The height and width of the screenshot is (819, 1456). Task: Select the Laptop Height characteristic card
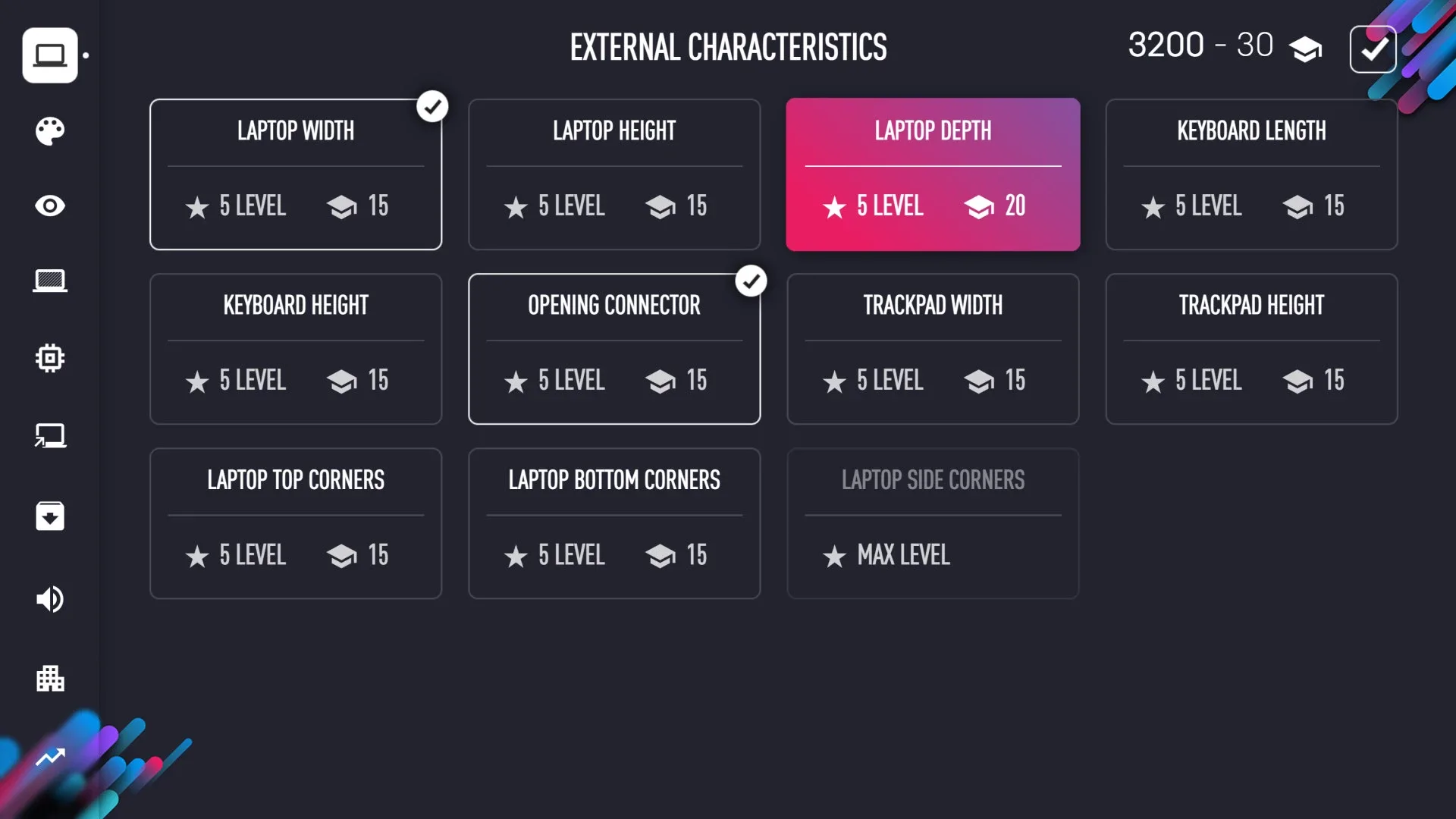pos(614,174)
